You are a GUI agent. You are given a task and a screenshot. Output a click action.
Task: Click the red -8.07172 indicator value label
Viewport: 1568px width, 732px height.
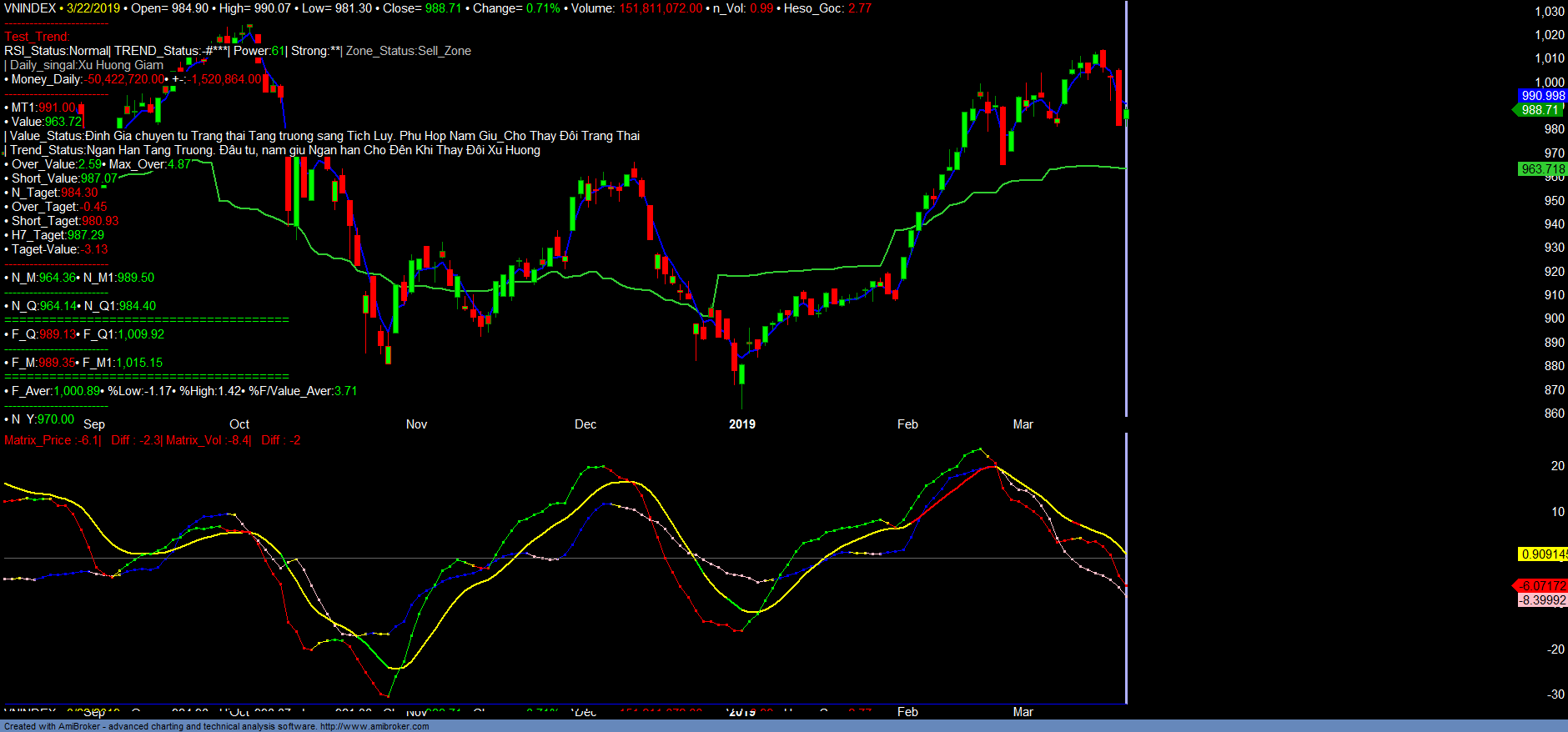1541,586
